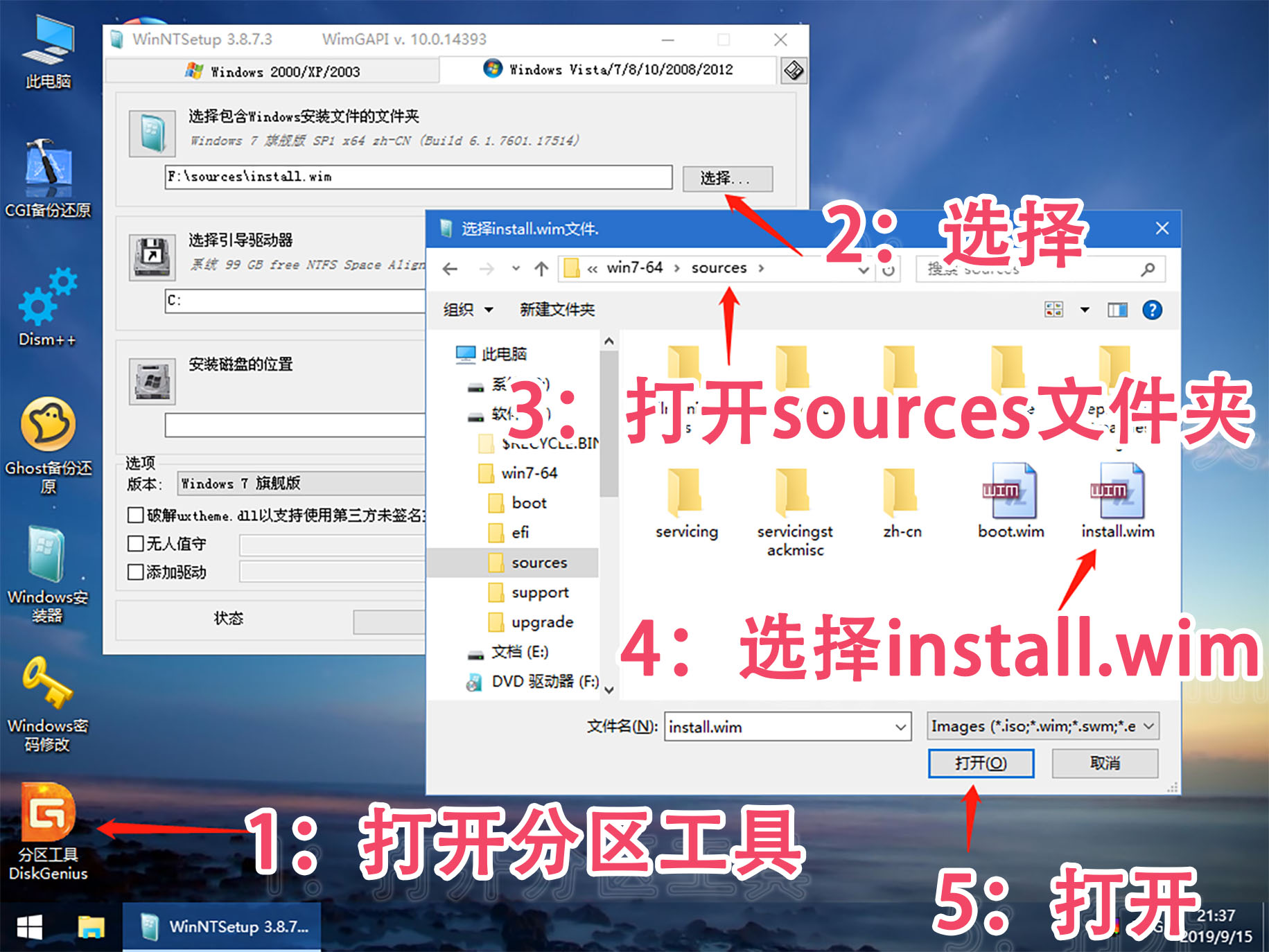Enable the 破解uxtheme.dll checkbox
Screen dimensions: 1269x952
coord(136,515)
